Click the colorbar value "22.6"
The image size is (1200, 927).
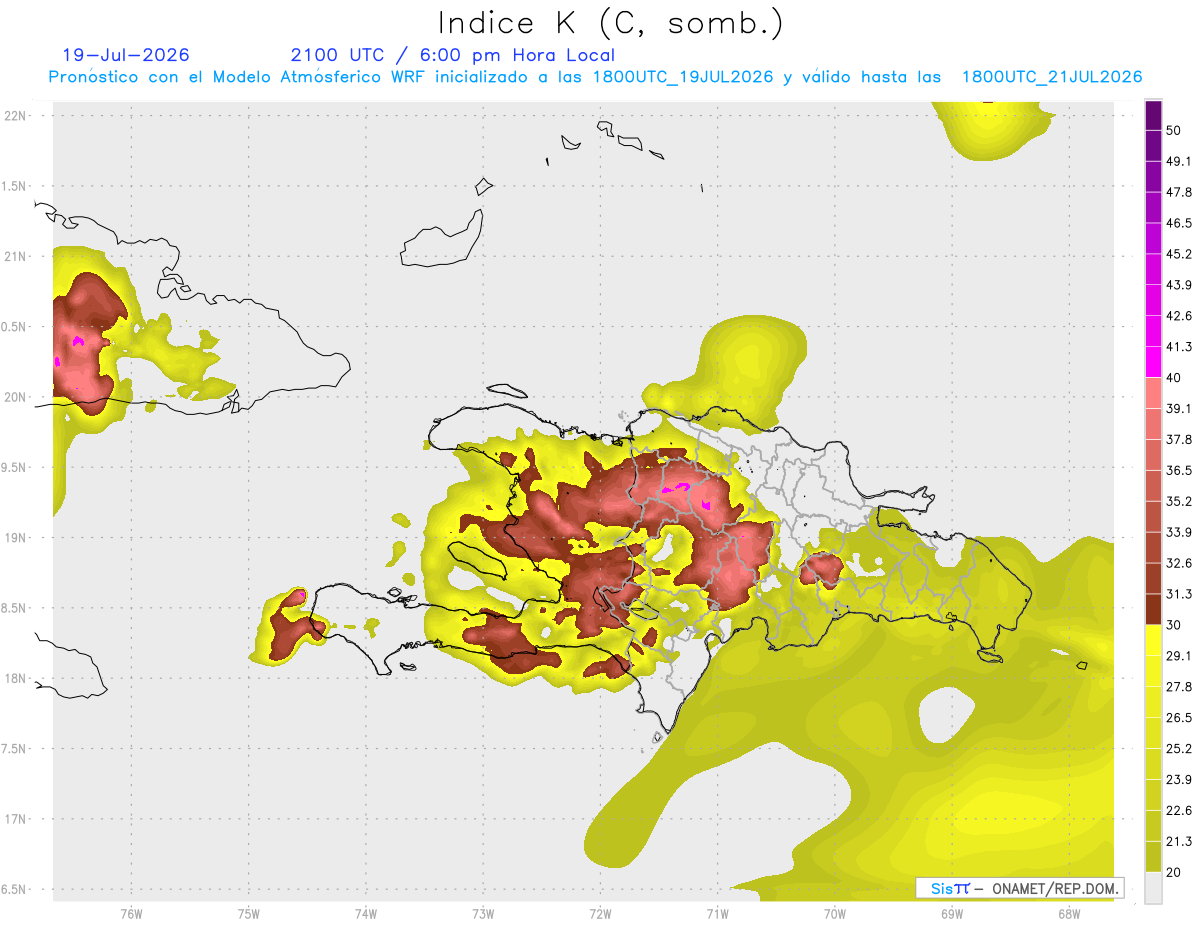click(x=1178, y=811)
